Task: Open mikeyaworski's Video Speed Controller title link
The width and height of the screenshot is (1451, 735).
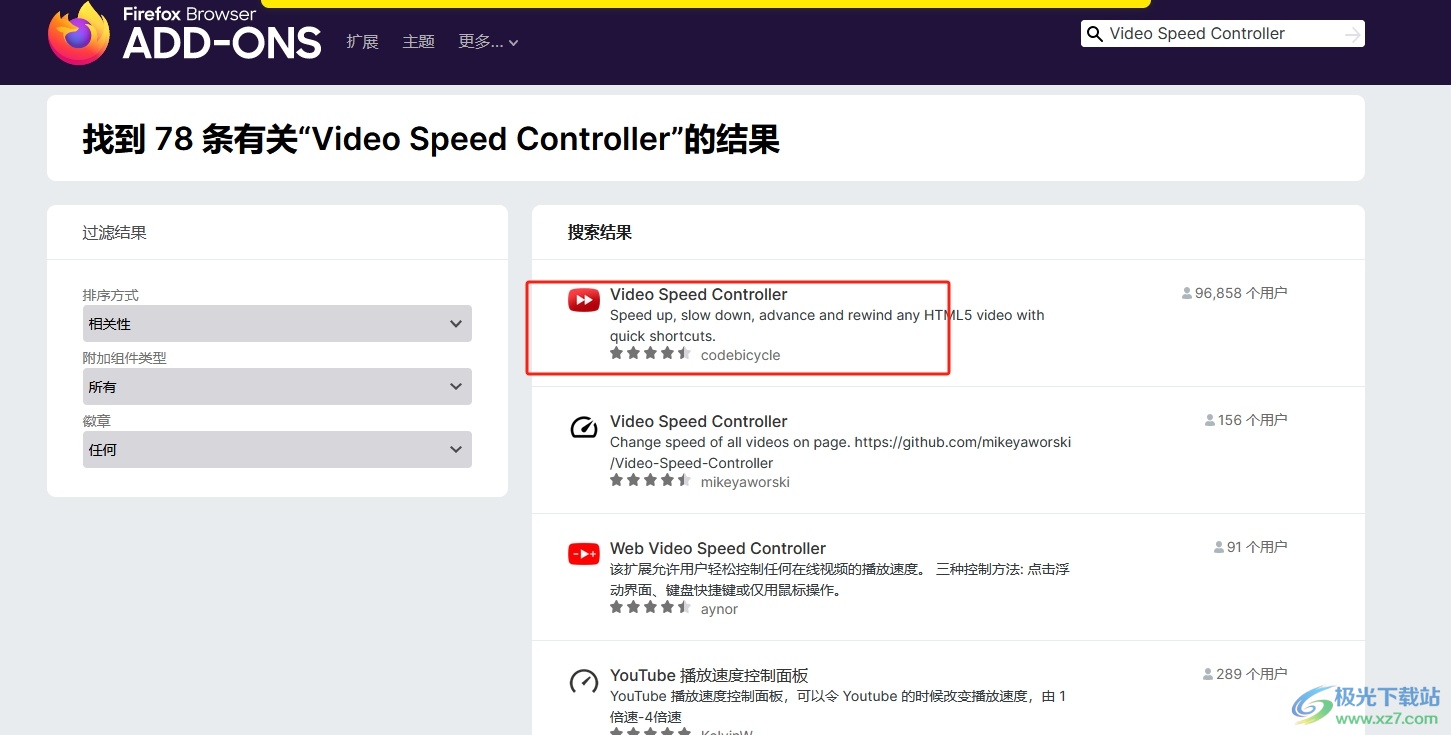Action: [698, 422]
